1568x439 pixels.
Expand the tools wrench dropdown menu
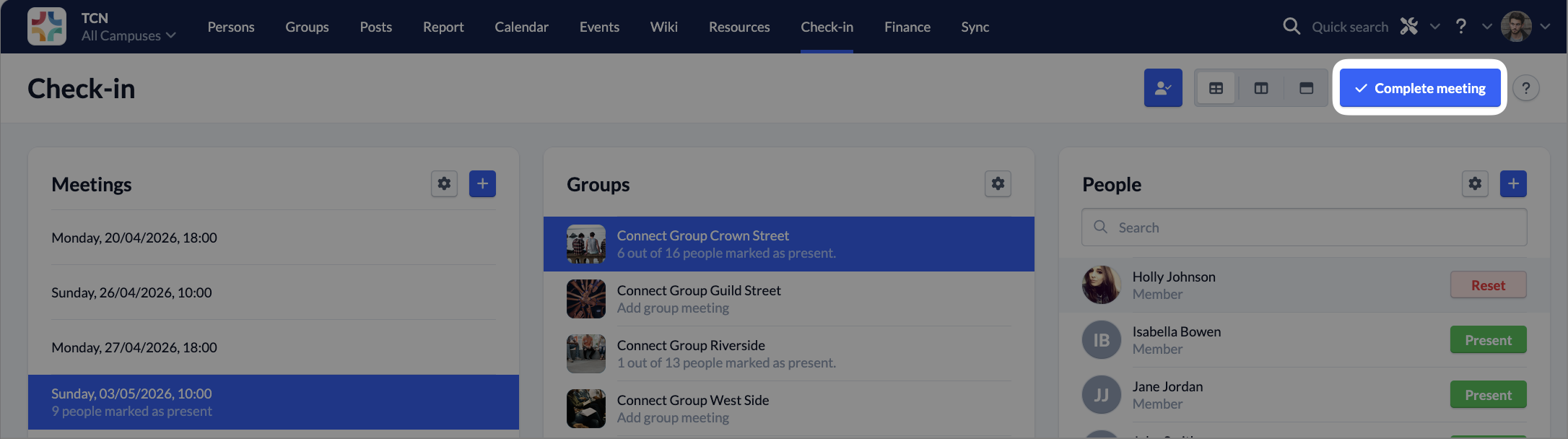click(x=1420, y=27)
